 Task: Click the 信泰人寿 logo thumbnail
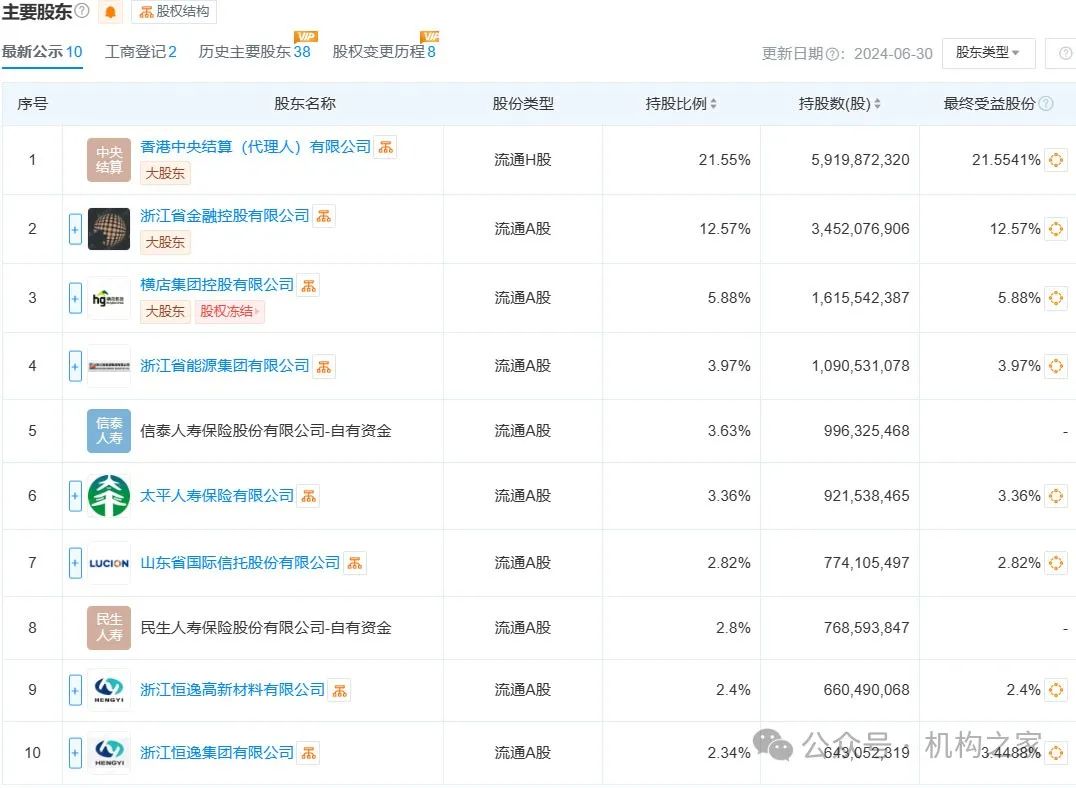pyautogui.click(x=108, y=431)
